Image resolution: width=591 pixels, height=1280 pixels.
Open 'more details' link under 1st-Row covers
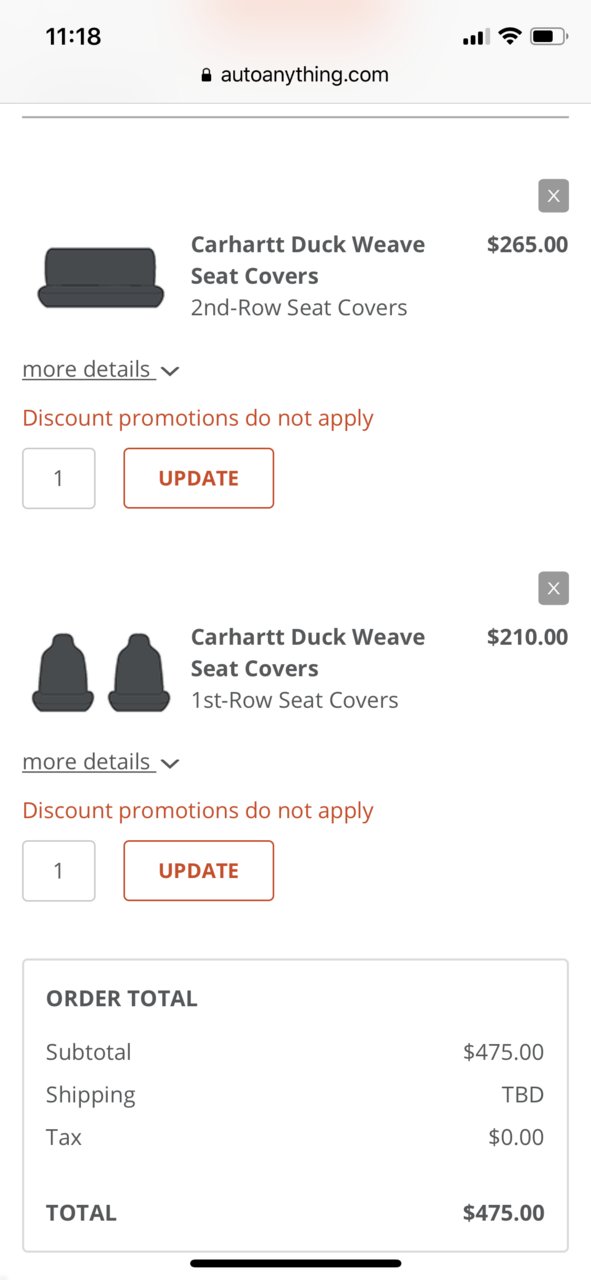(x=88, y=761)
